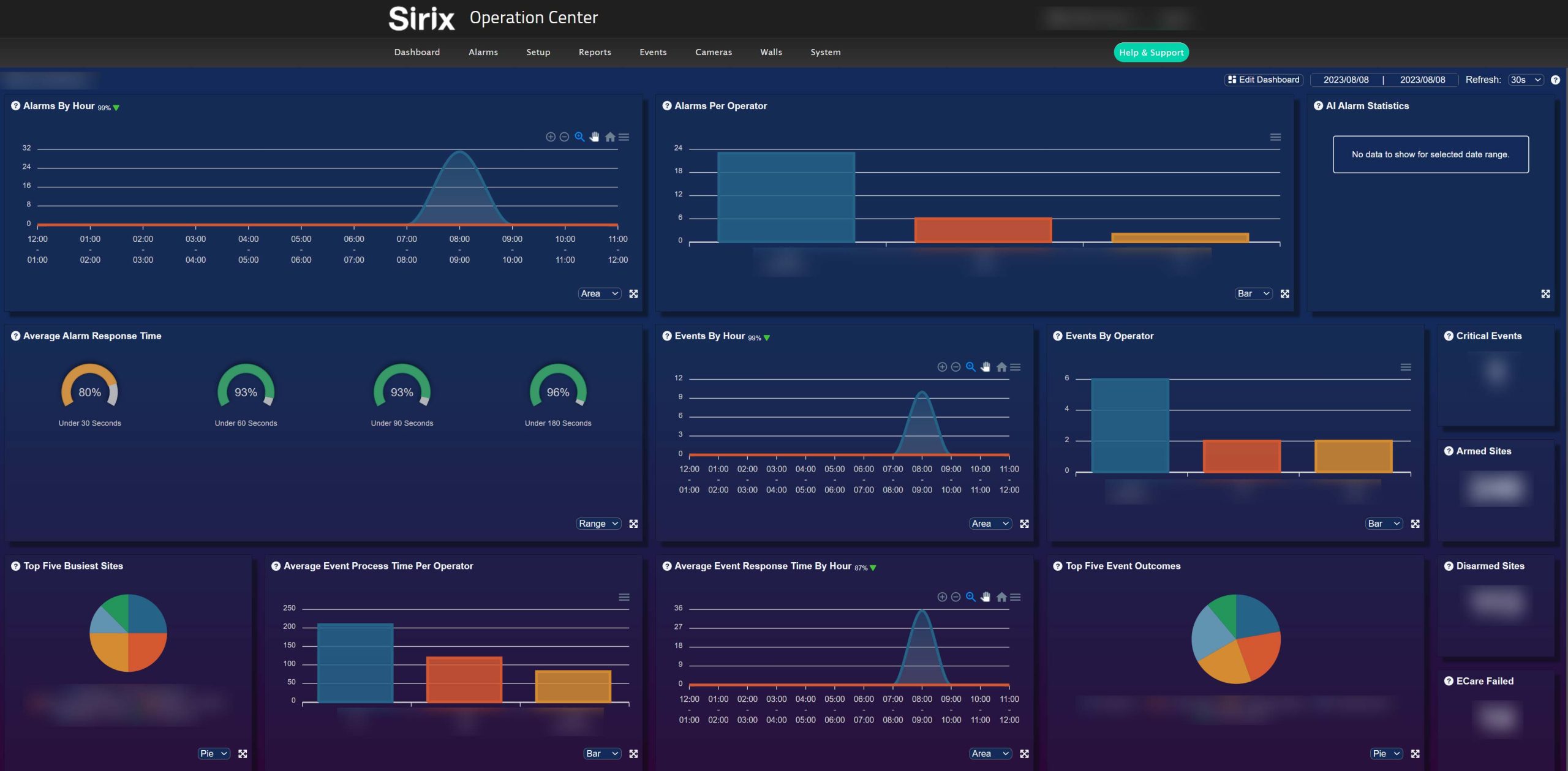Open hamburger menu on Events By Operator chart

(1406, 367)
